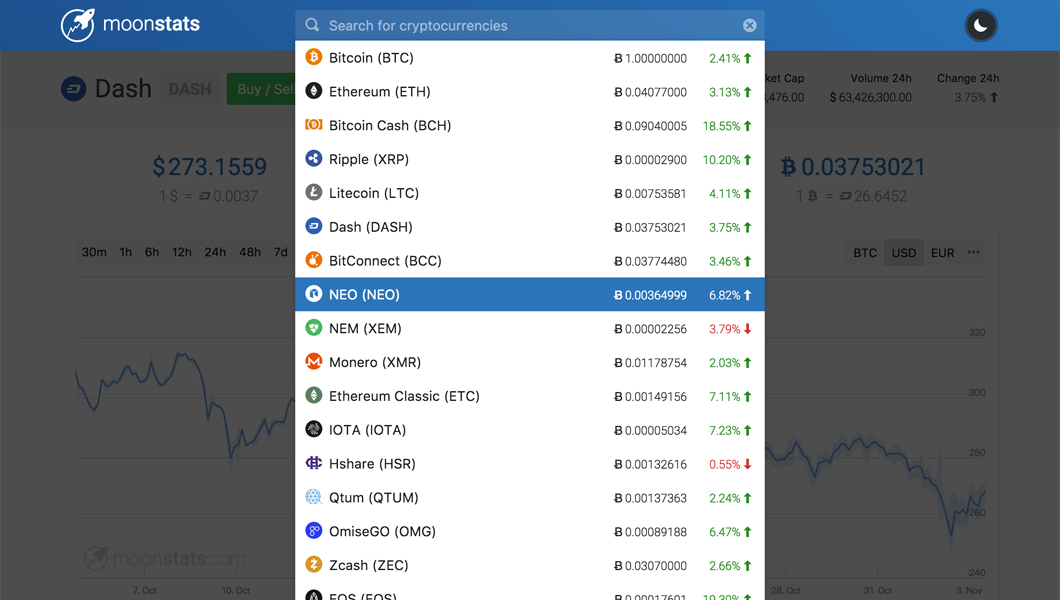Switch chart currency to BTC
The width and height of the screenshot is (1060, 600).
[x=865, y=253]
